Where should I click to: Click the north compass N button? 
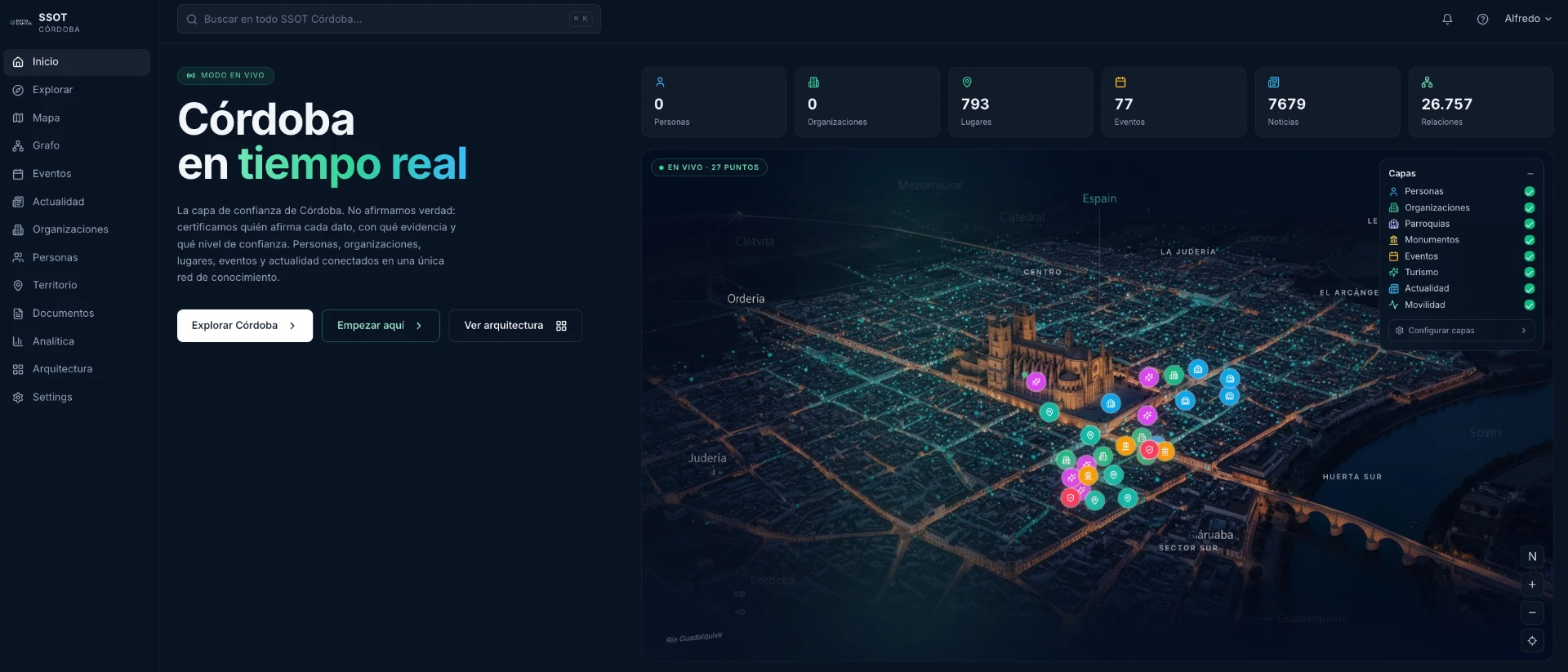pos(1532,557)
